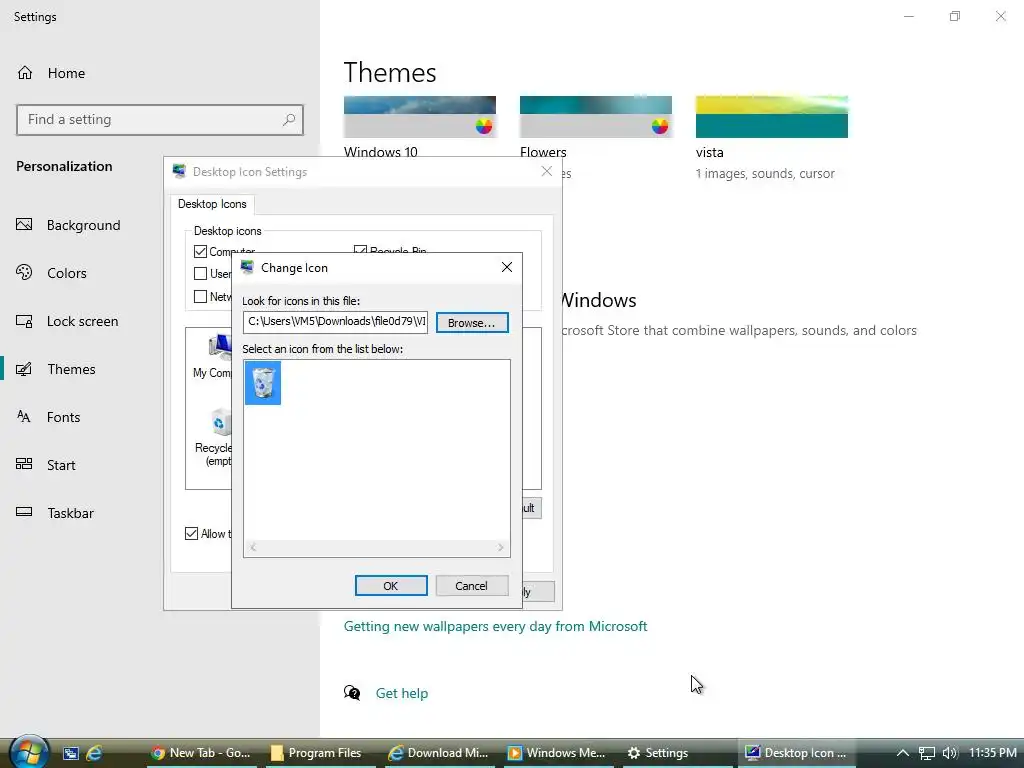The image size is (1024, 768).
Task: Toggle Allow themes to change icons checkbox
Action: pos(191,534)
